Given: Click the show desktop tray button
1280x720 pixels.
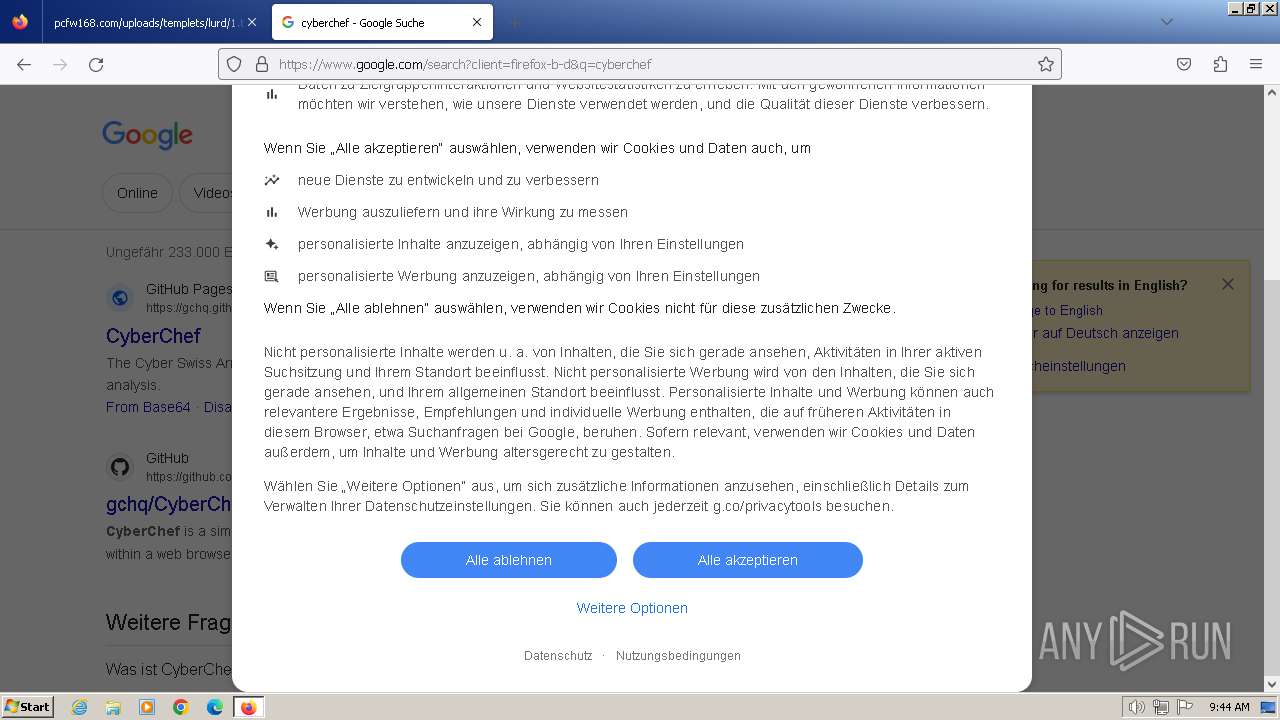Looking at the screenshot, I should [x=1268, y=707].
